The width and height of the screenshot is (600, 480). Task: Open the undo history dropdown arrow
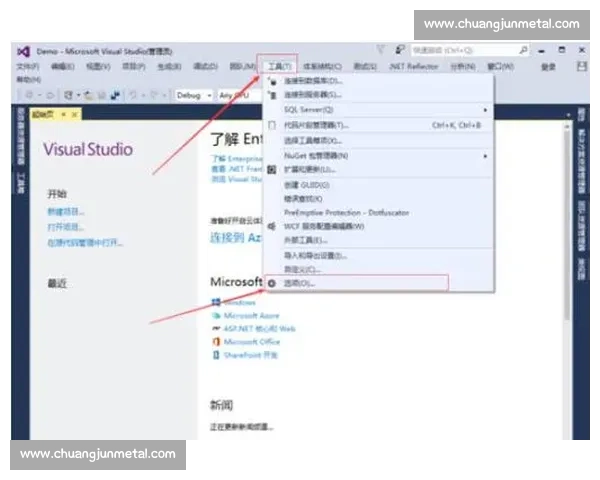coord(143,95)
